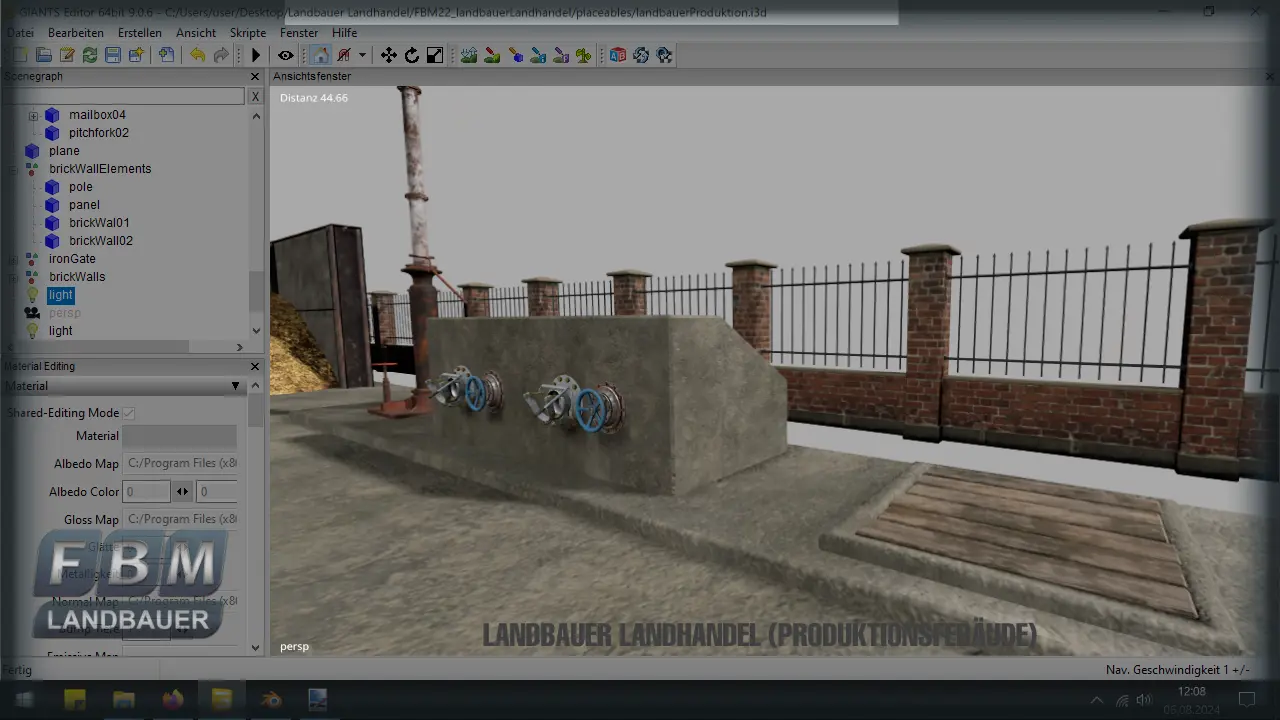Click the terrain paint brush icon
This screenshot has height=720, width=1280.
(491, 55)
